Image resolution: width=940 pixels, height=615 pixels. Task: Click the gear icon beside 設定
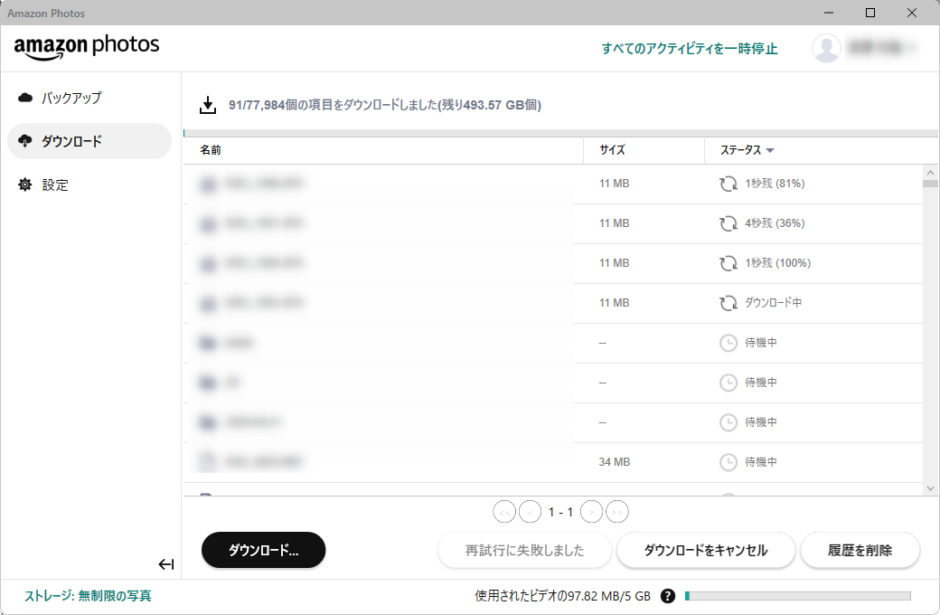tap(26, 185)
